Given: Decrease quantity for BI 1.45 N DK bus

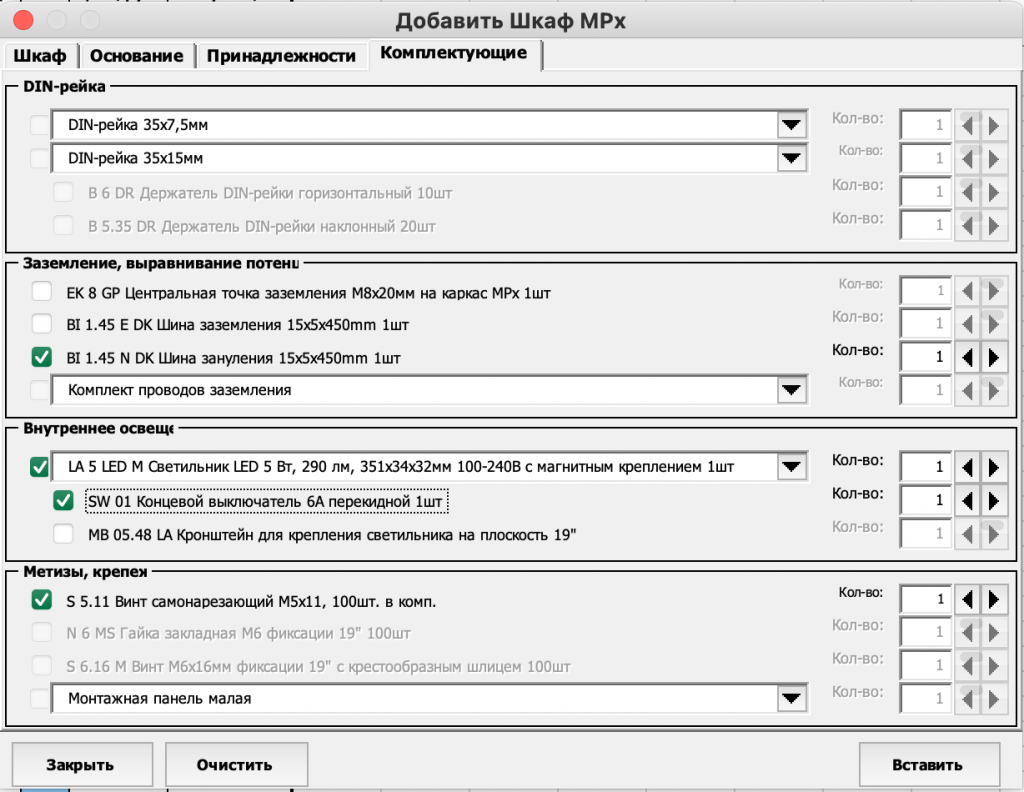Looking at the screenshot, I should tap(968, 356).
